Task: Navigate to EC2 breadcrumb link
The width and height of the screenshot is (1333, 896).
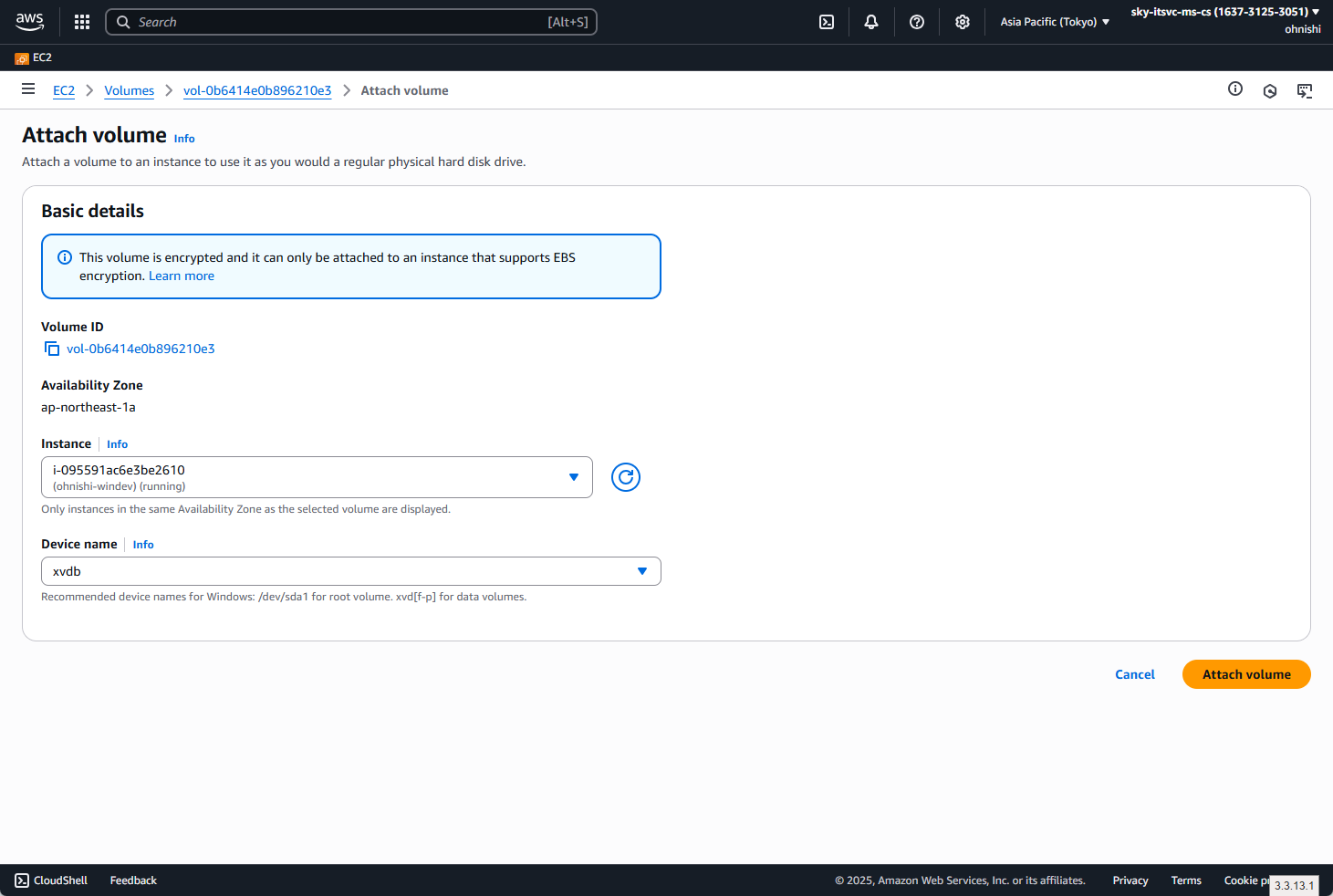Action: (x=64, y=90)
